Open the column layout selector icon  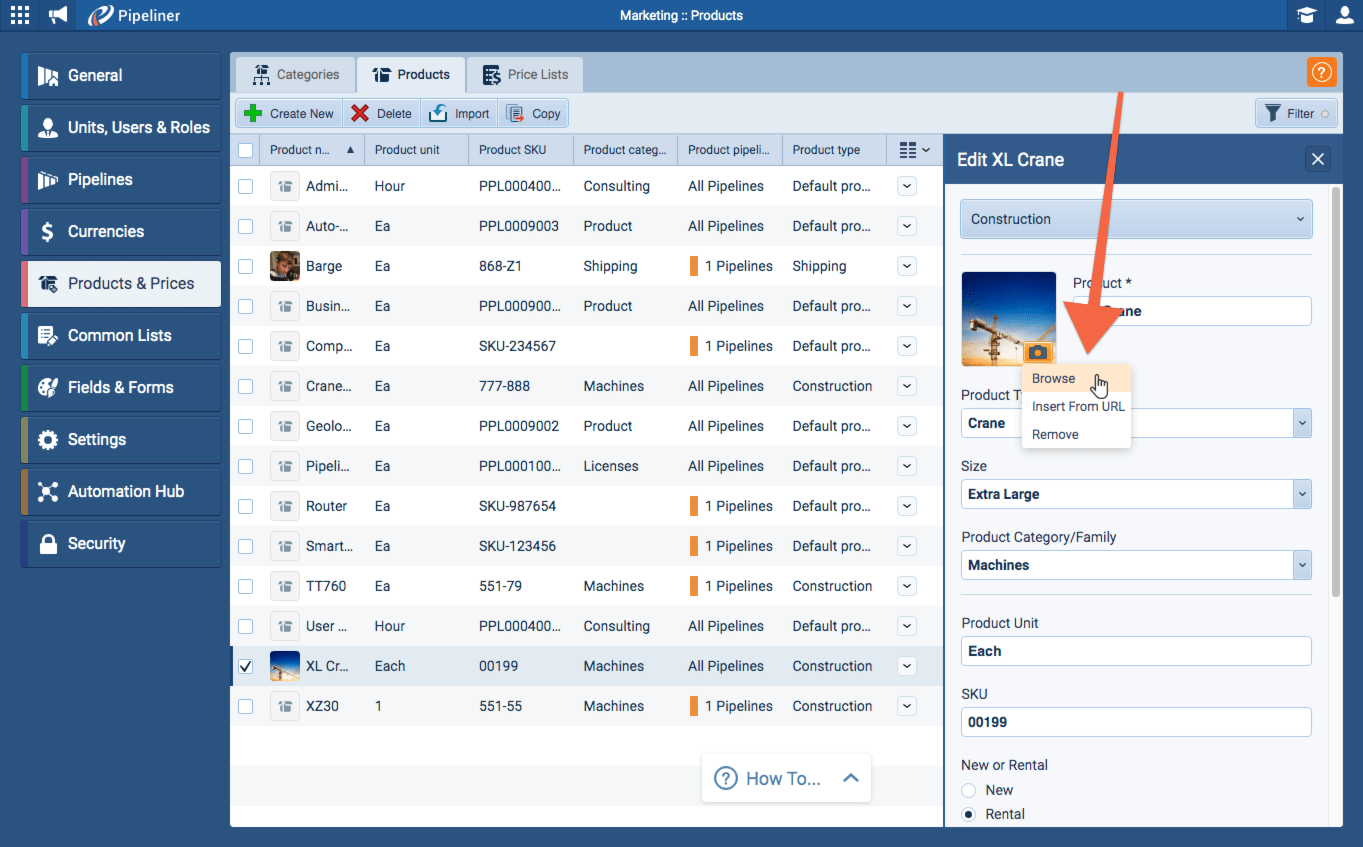click(914, 150)
